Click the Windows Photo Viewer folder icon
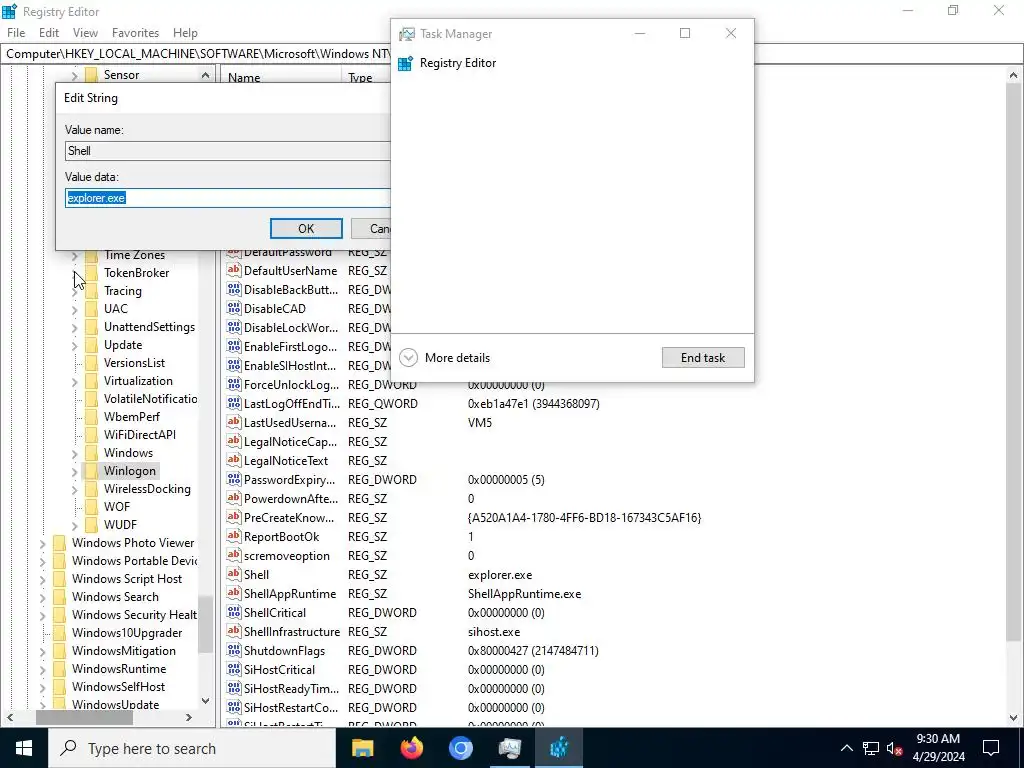 pyautogui.click(x=59, y=543)
